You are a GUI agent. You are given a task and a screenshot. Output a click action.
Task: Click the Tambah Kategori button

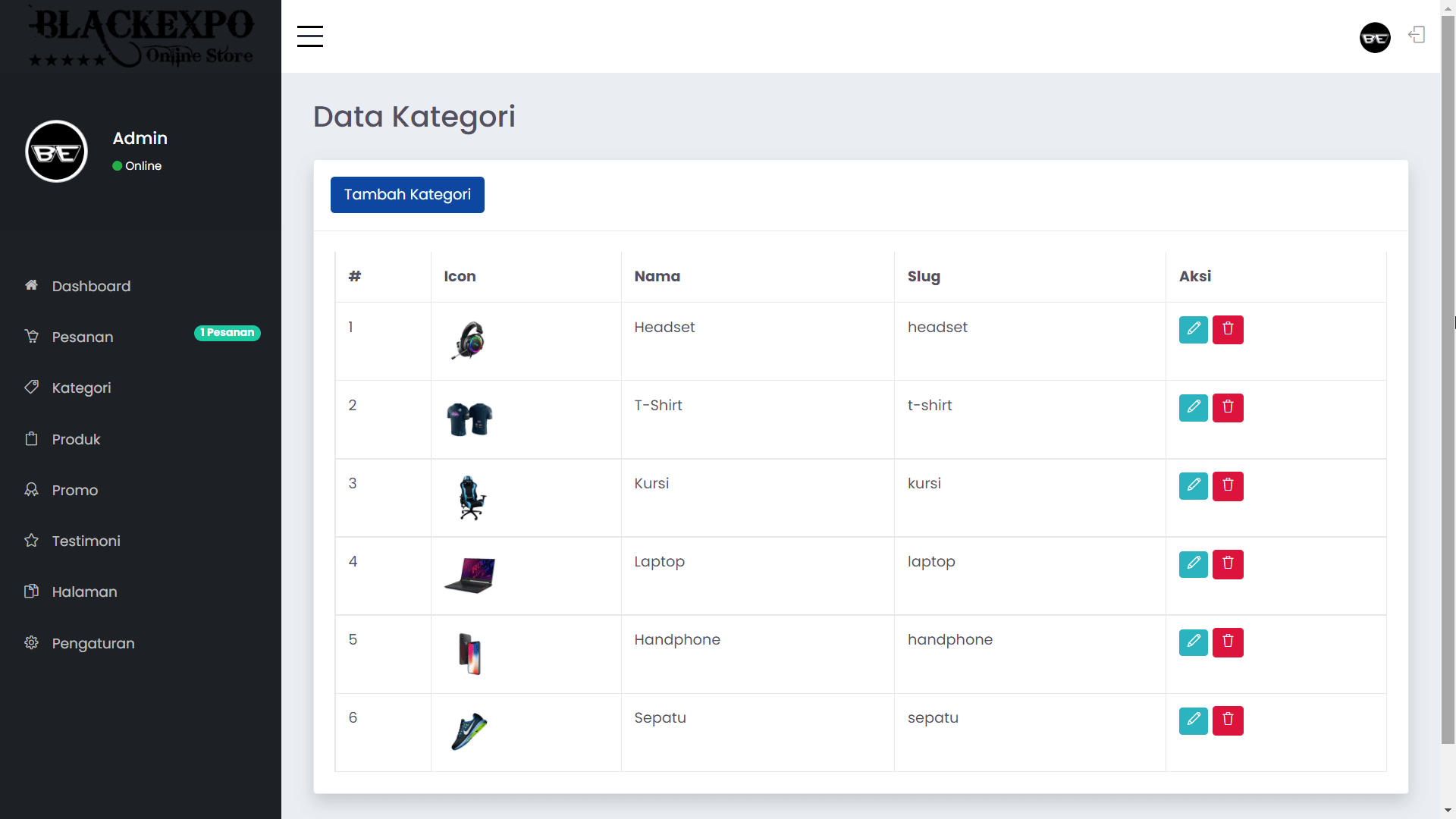coord(406,194)
